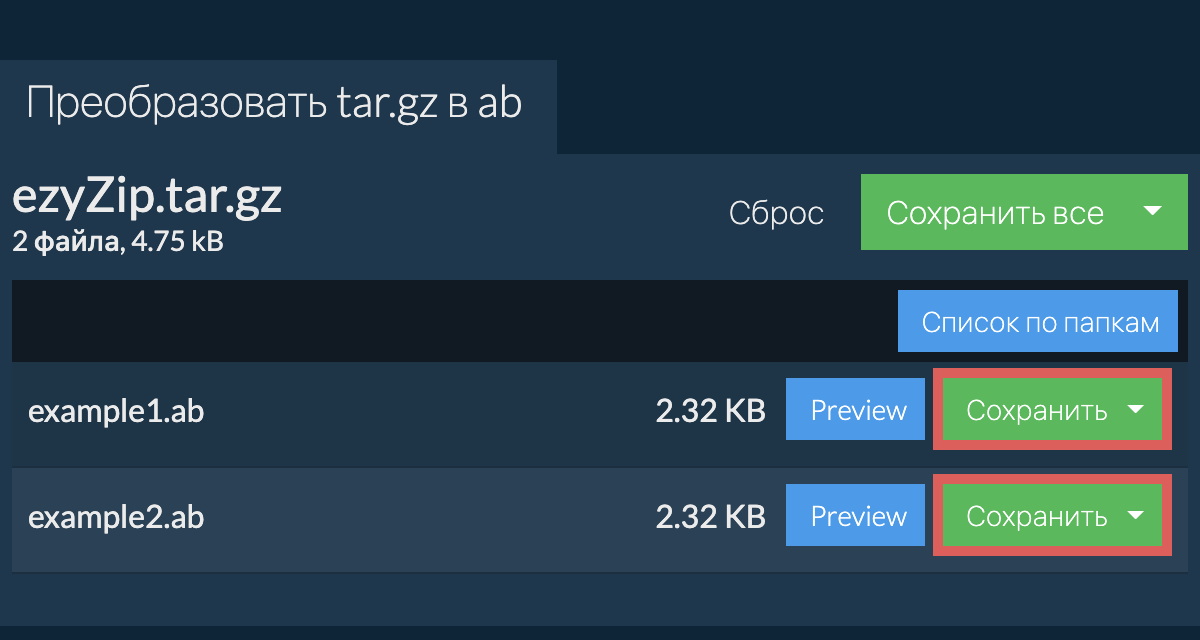Click the Сброс reset link
The height and width of the screenshot is (640, 1200).
777,213
